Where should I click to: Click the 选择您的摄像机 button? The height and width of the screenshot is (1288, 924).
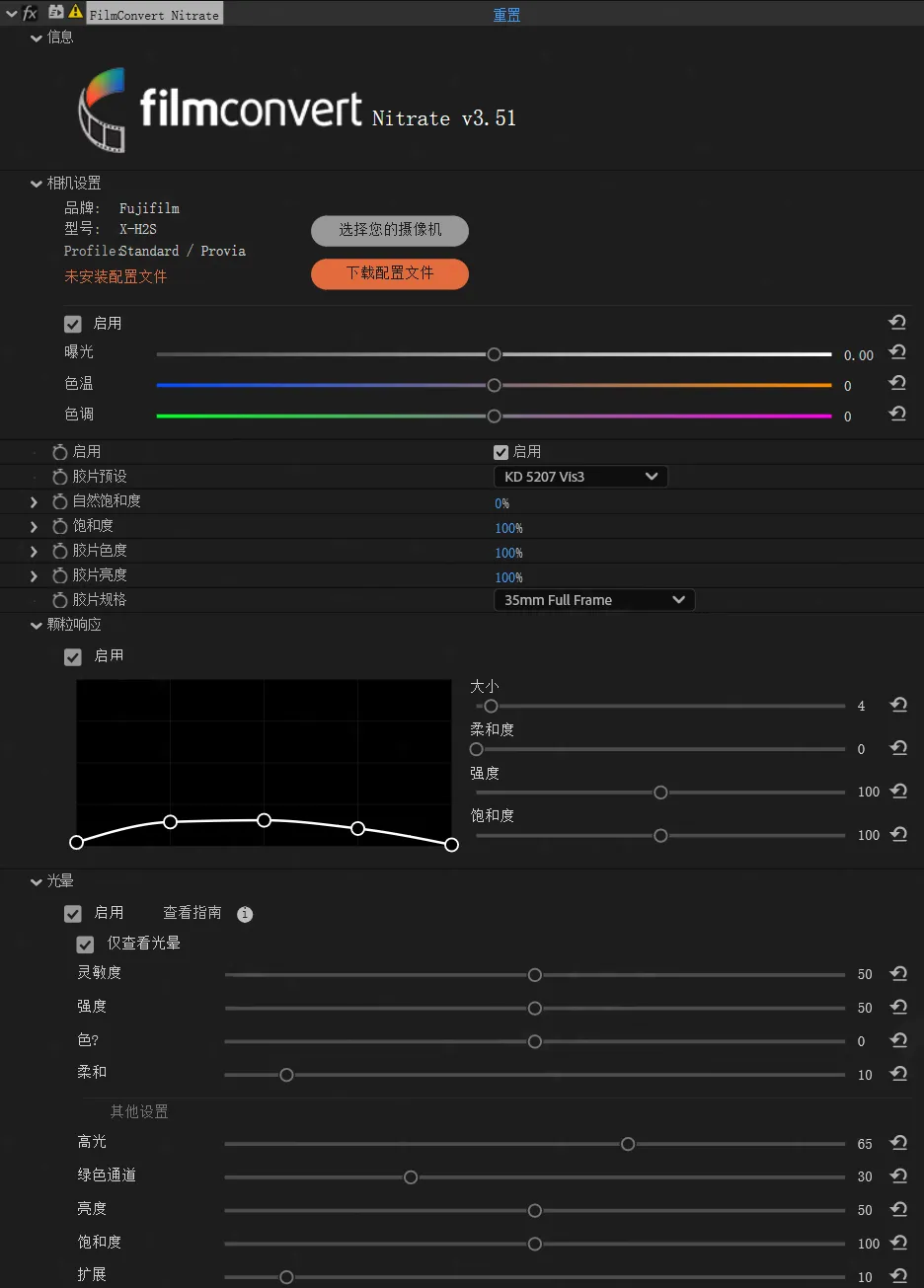390,230
